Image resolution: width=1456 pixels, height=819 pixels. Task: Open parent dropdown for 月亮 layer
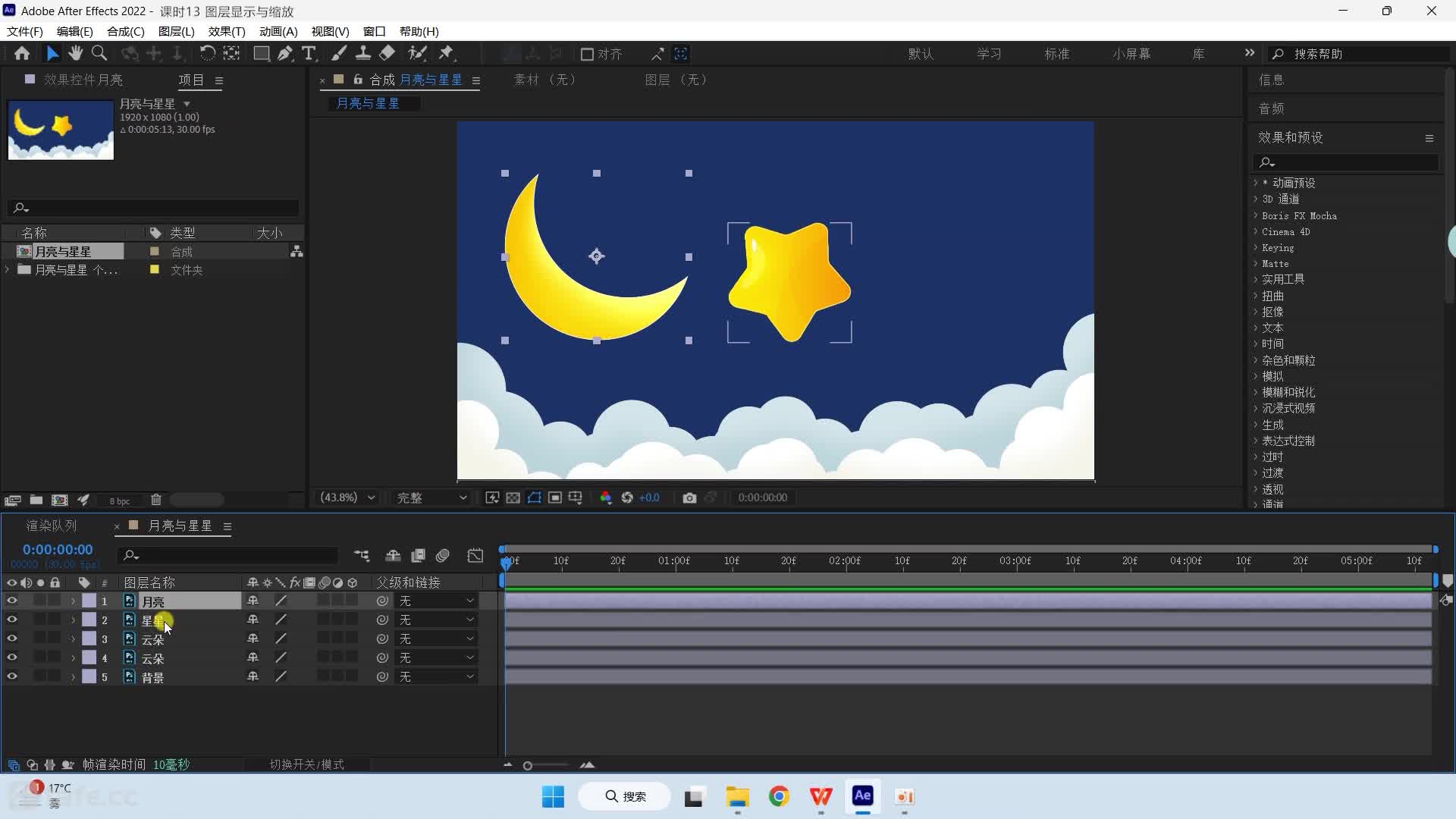tap(437, 601)
